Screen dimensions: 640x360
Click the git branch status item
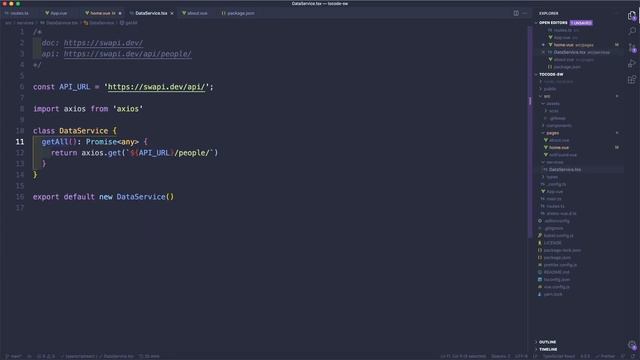(x=13, y=356)
